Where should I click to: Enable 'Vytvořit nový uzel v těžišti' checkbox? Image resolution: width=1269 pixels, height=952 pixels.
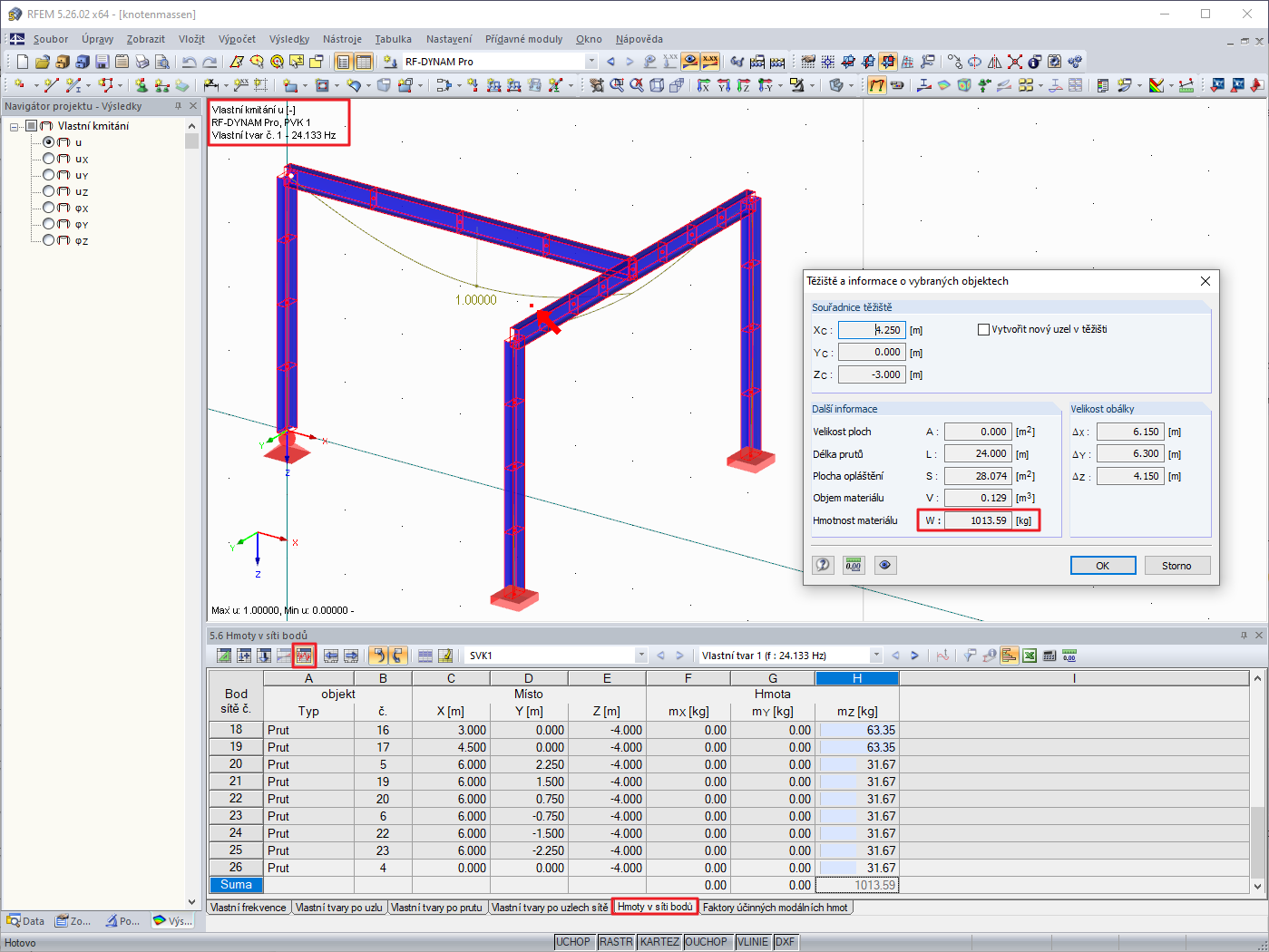click(983, 329)
